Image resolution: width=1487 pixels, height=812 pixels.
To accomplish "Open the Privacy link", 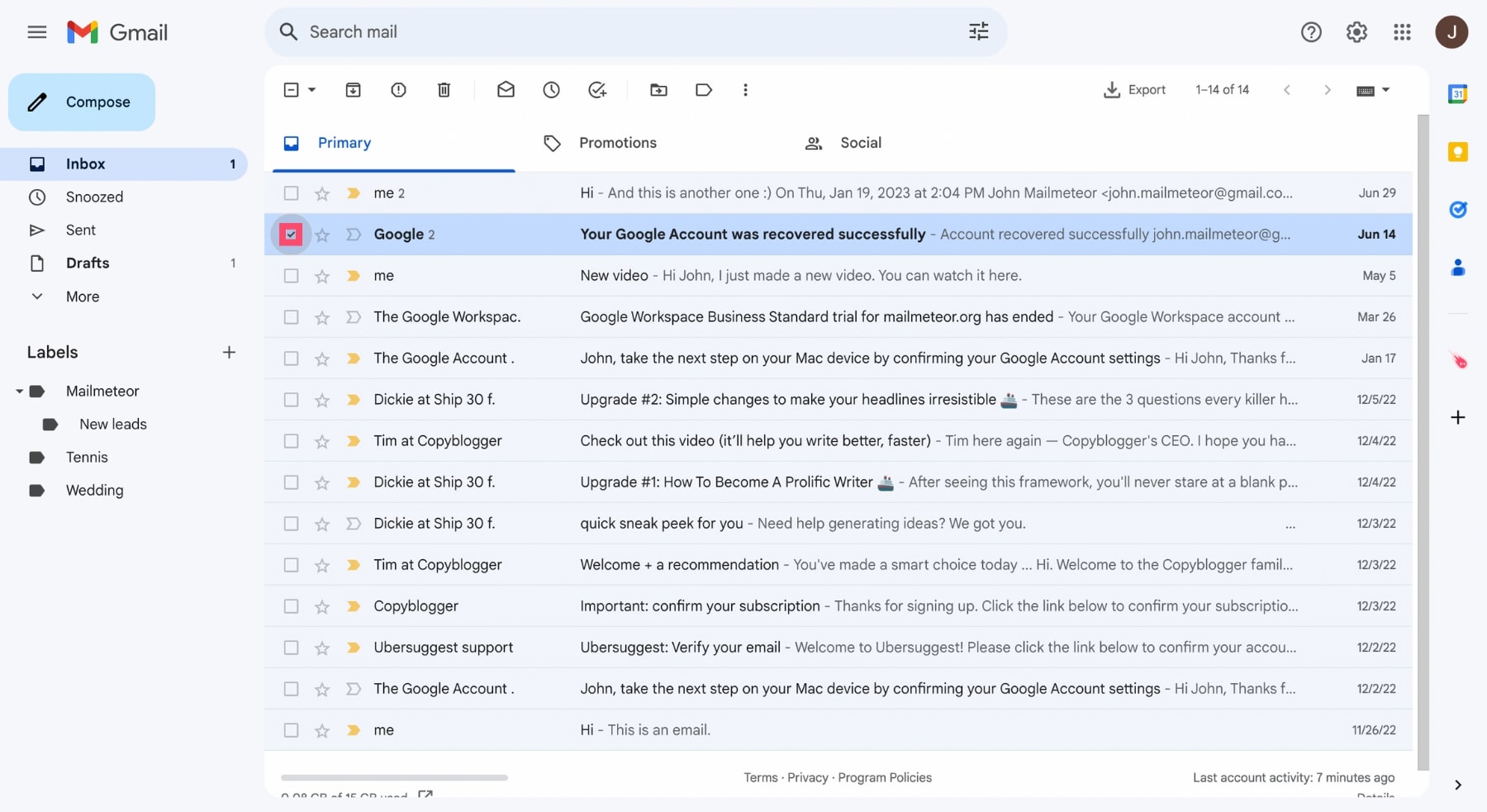I will [808, 778].
